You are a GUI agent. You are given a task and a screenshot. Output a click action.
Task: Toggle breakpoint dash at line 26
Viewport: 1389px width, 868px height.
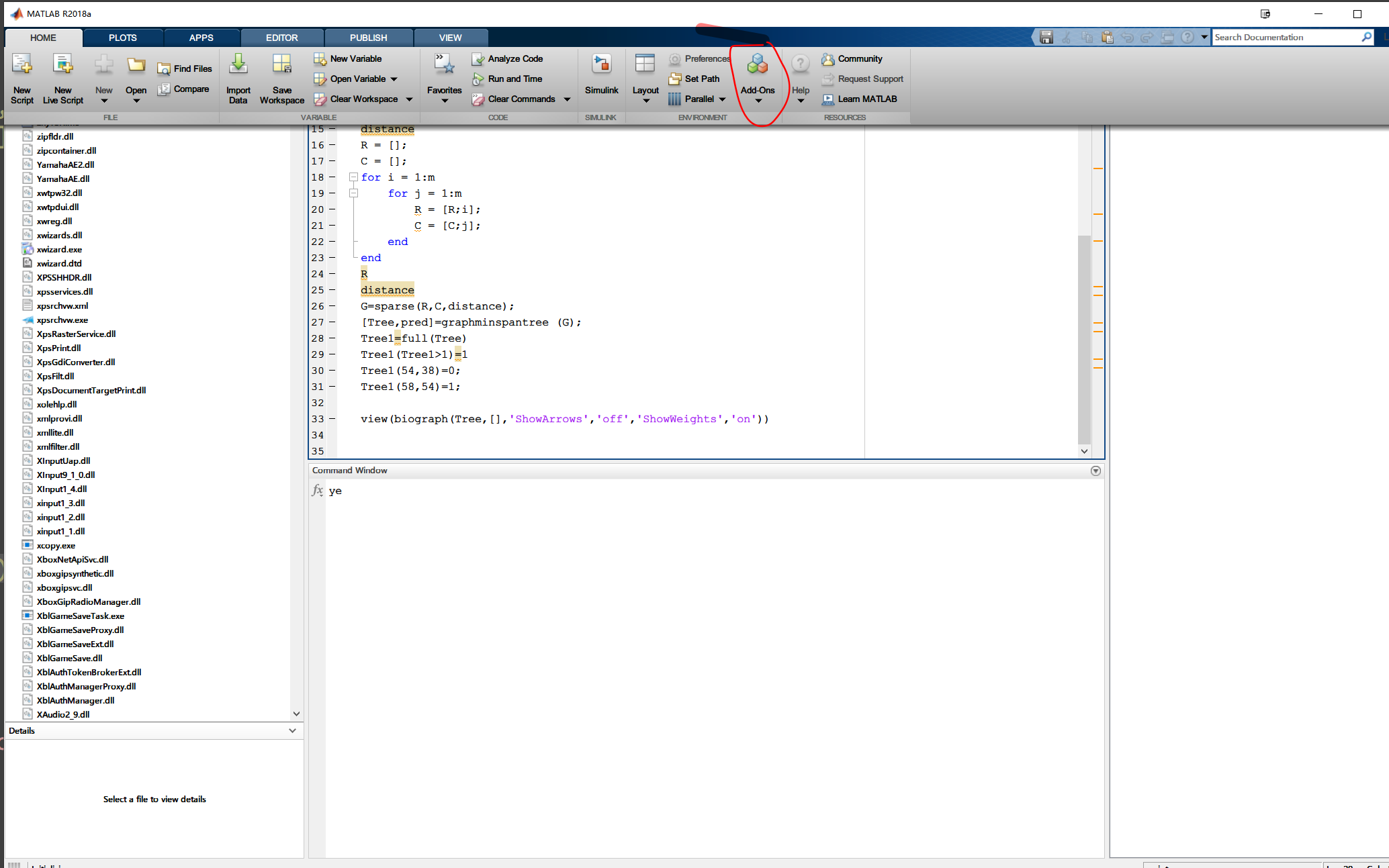(332, 306)
